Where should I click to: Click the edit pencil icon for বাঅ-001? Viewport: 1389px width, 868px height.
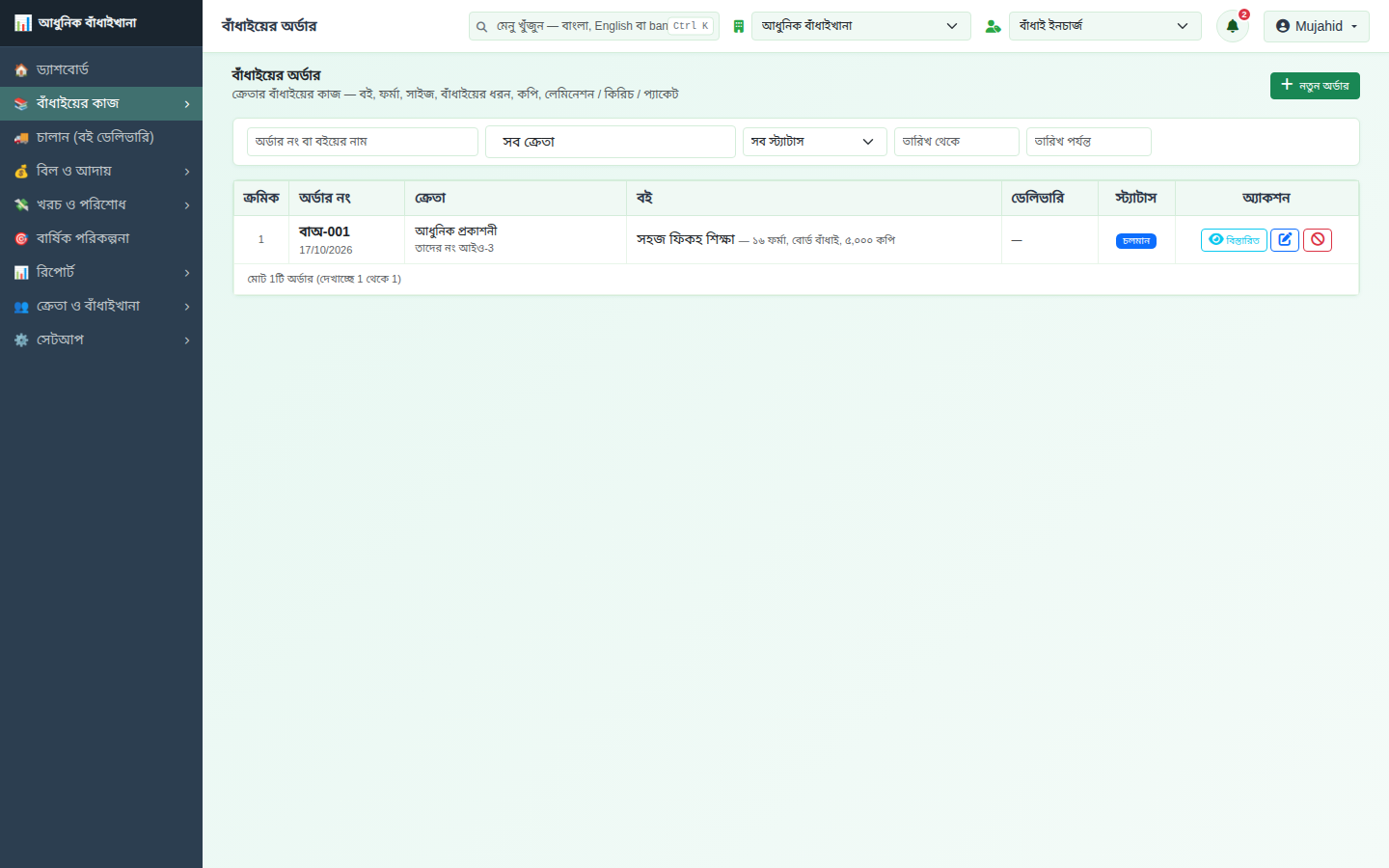[1285, 240]
